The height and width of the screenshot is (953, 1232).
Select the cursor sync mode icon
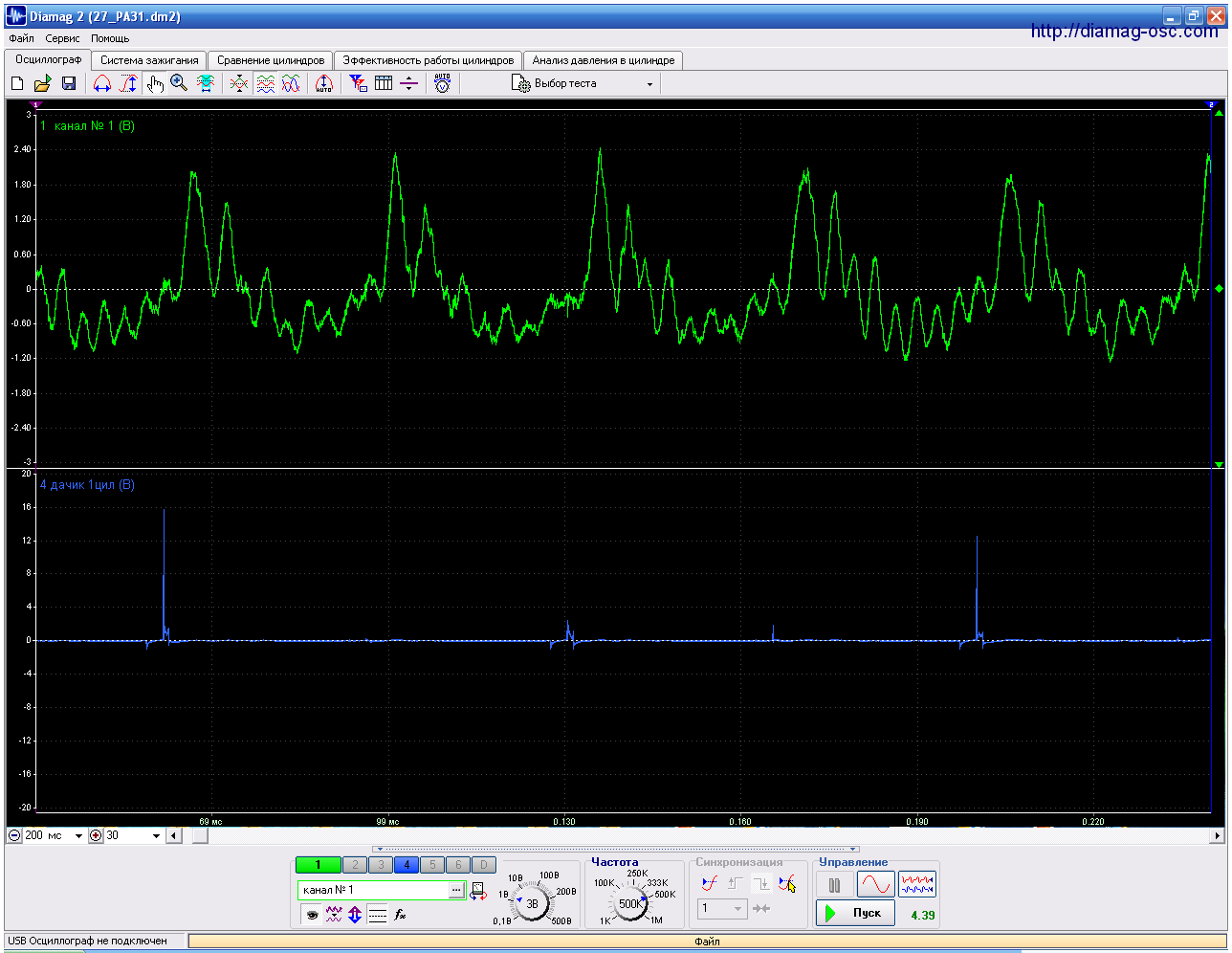coord(787,883)
